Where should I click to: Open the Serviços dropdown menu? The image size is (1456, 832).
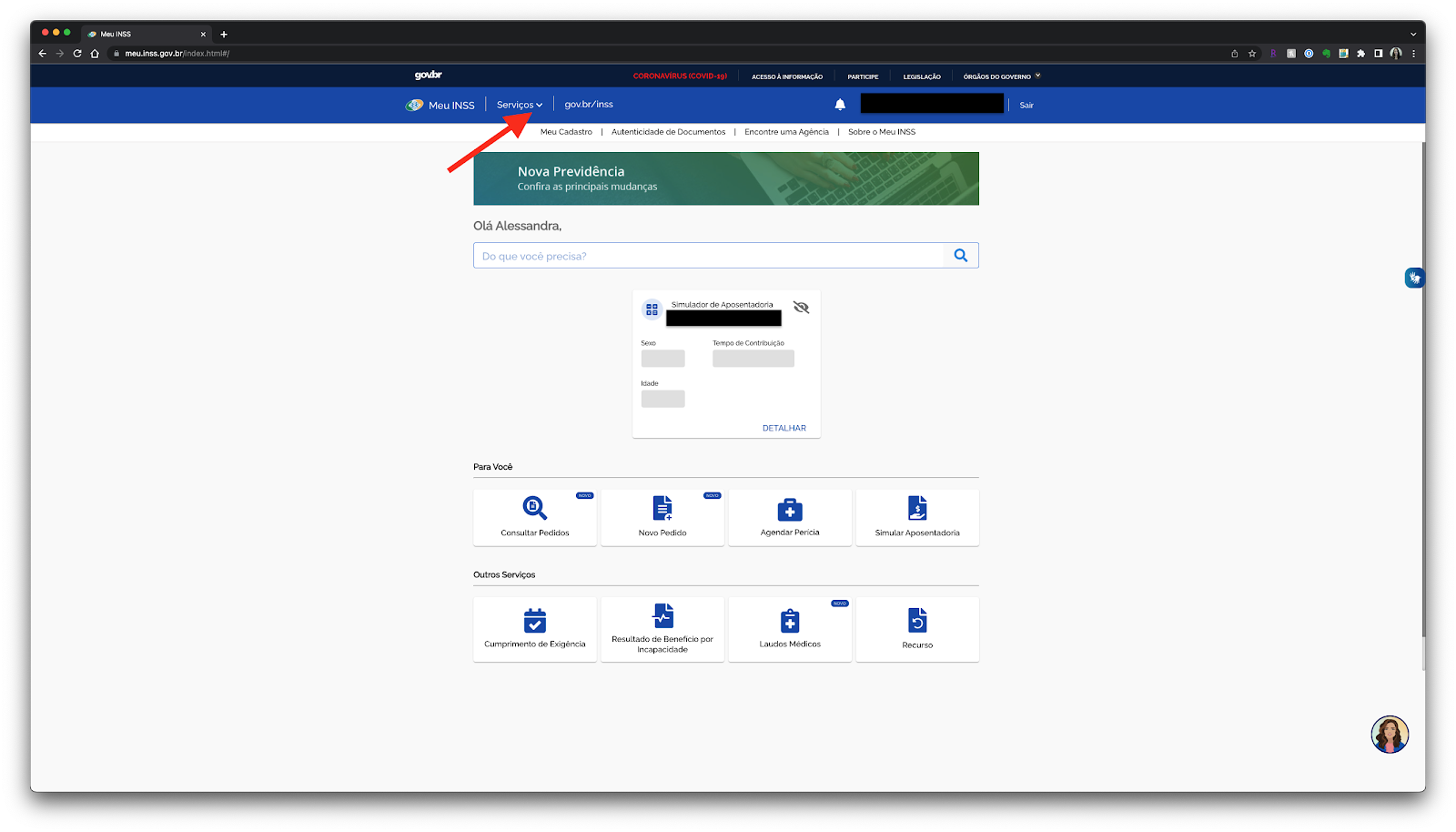[519, 105]
